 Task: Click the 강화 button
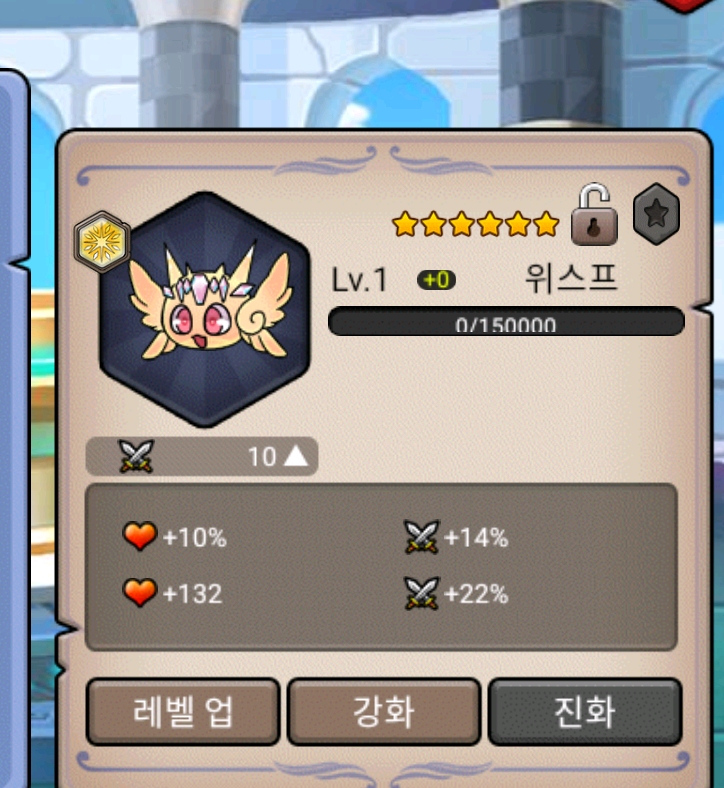tap(384, 712)
